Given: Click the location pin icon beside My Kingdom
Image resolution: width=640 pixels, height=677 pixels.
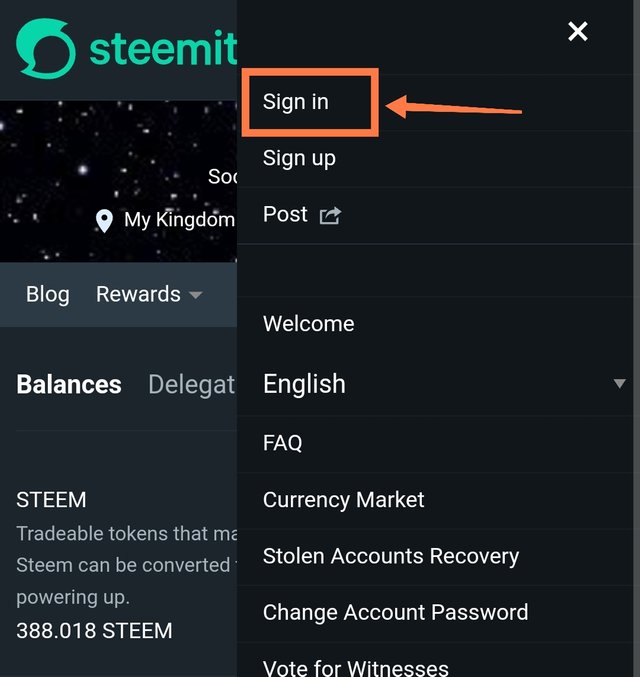Looking at the screenshot, I should [x=104, y=221].
